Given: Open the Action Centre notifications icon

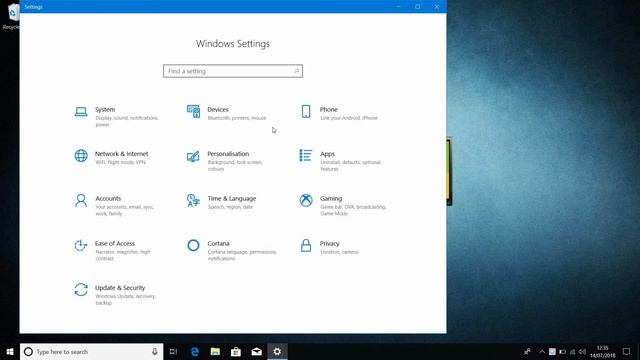Looking at the screenshot, I should (627, 351).
